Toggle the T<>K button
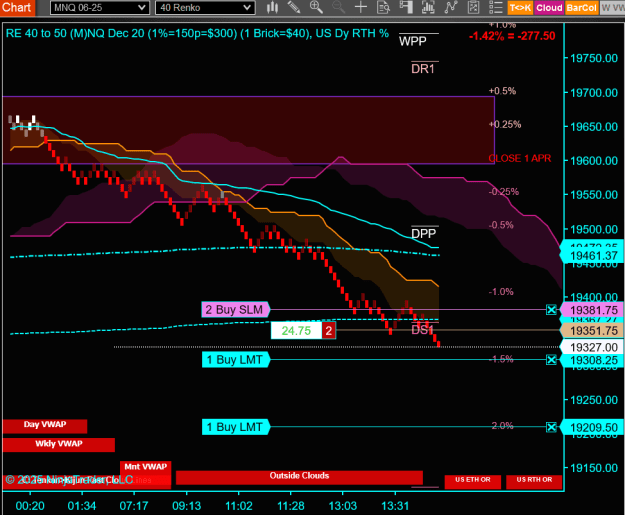625x515 pixels. [520, 8]
